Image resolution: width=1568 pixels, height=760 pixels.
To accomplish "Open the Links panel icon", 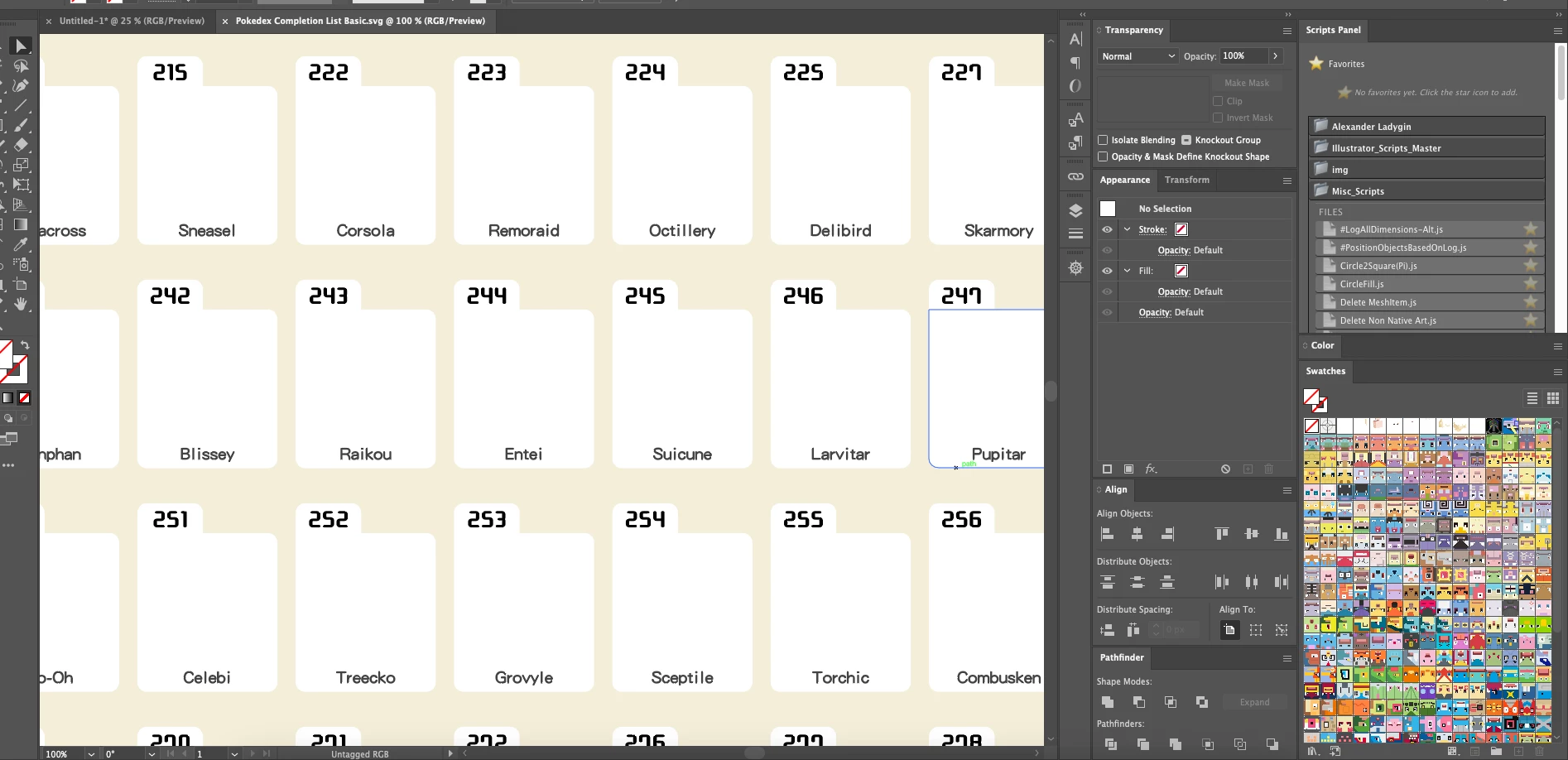I will point(1075,176).
